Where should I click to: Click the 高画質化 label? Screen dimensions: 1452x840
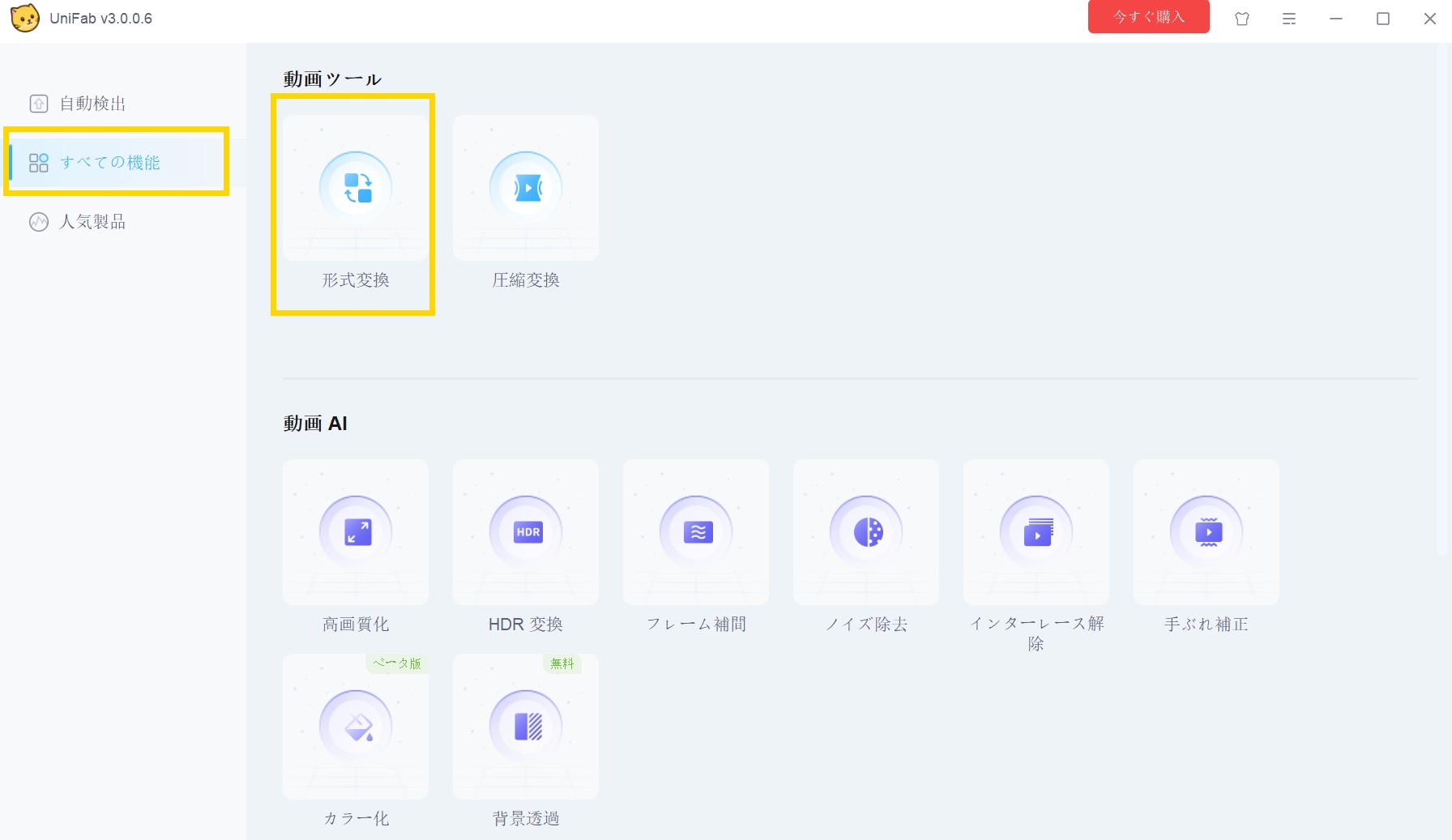coord(356,625)
